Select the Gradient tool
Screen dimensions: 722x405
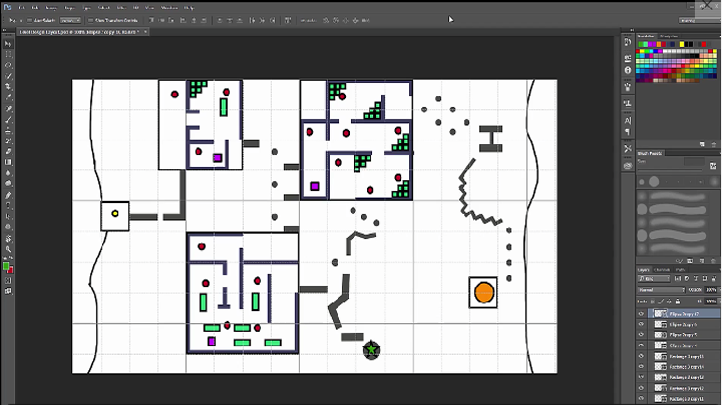pos(8,162)
